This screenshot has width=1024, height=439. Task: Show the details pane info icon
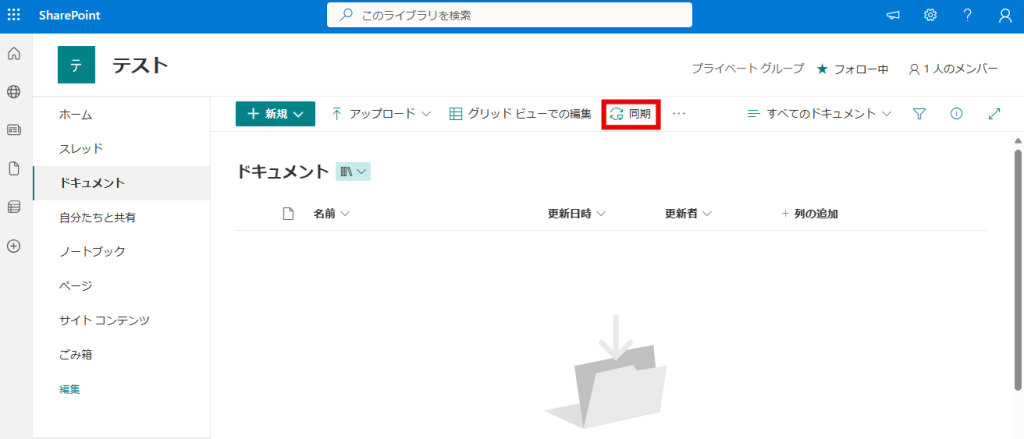[x=956, y=114]
